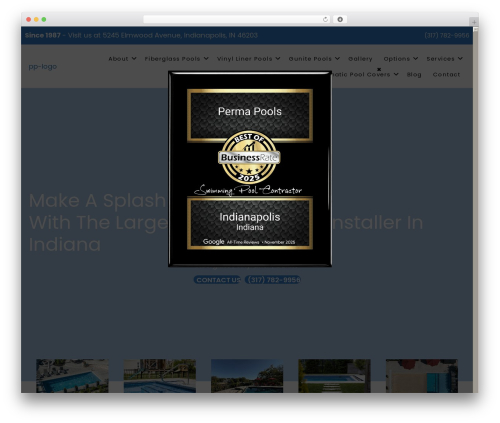Click the (317) 782-9956 button below the hero

(x=273, y=280)
